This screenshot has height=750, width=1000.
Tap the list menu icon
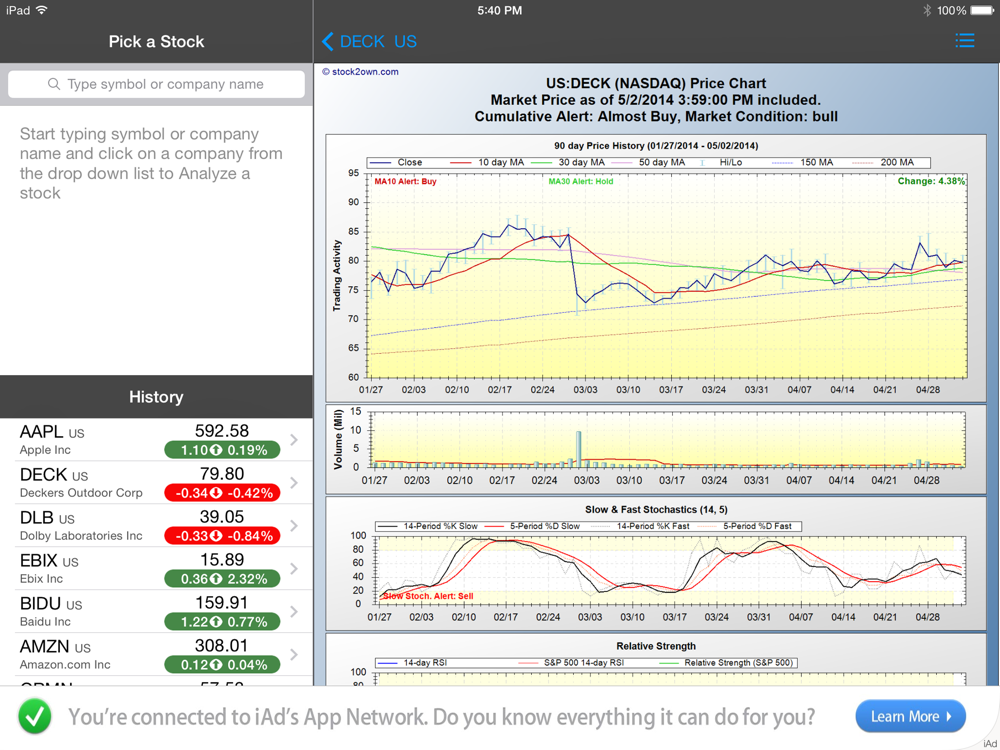[964, 41]
